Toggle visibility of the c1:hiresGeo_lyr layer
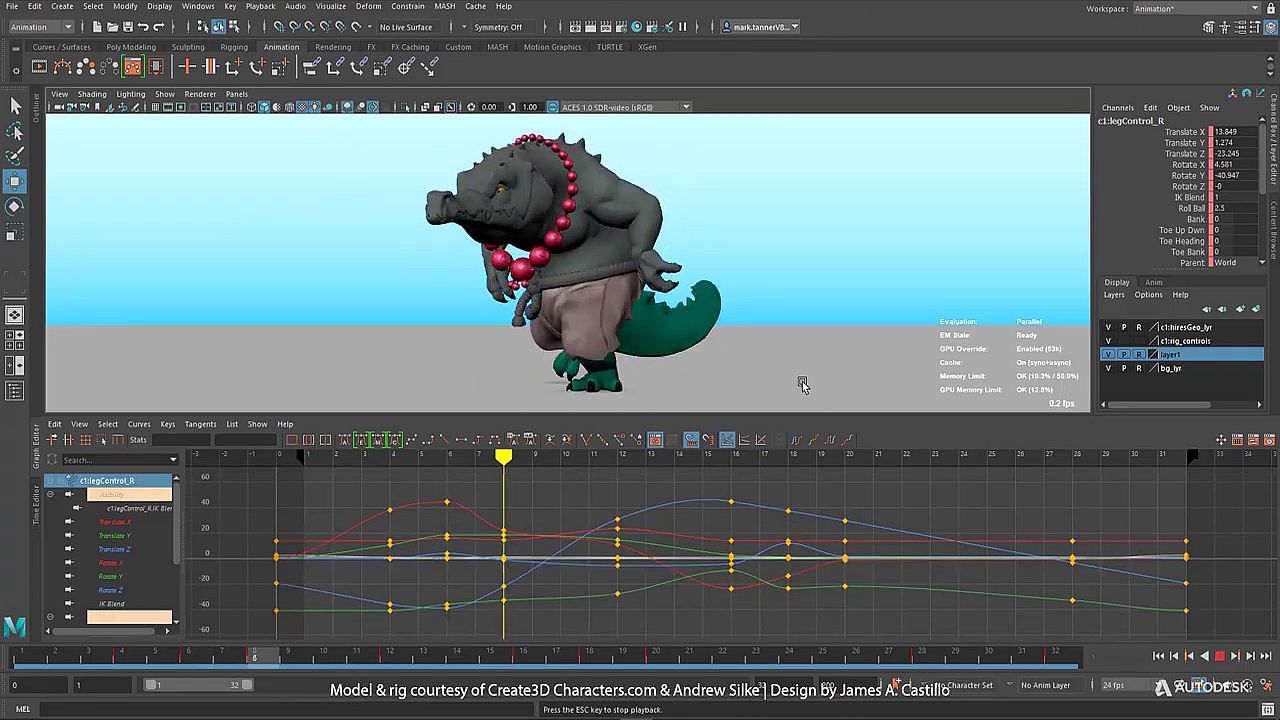This screenshot has width=1280, height=720. (x=1108, y=327)
